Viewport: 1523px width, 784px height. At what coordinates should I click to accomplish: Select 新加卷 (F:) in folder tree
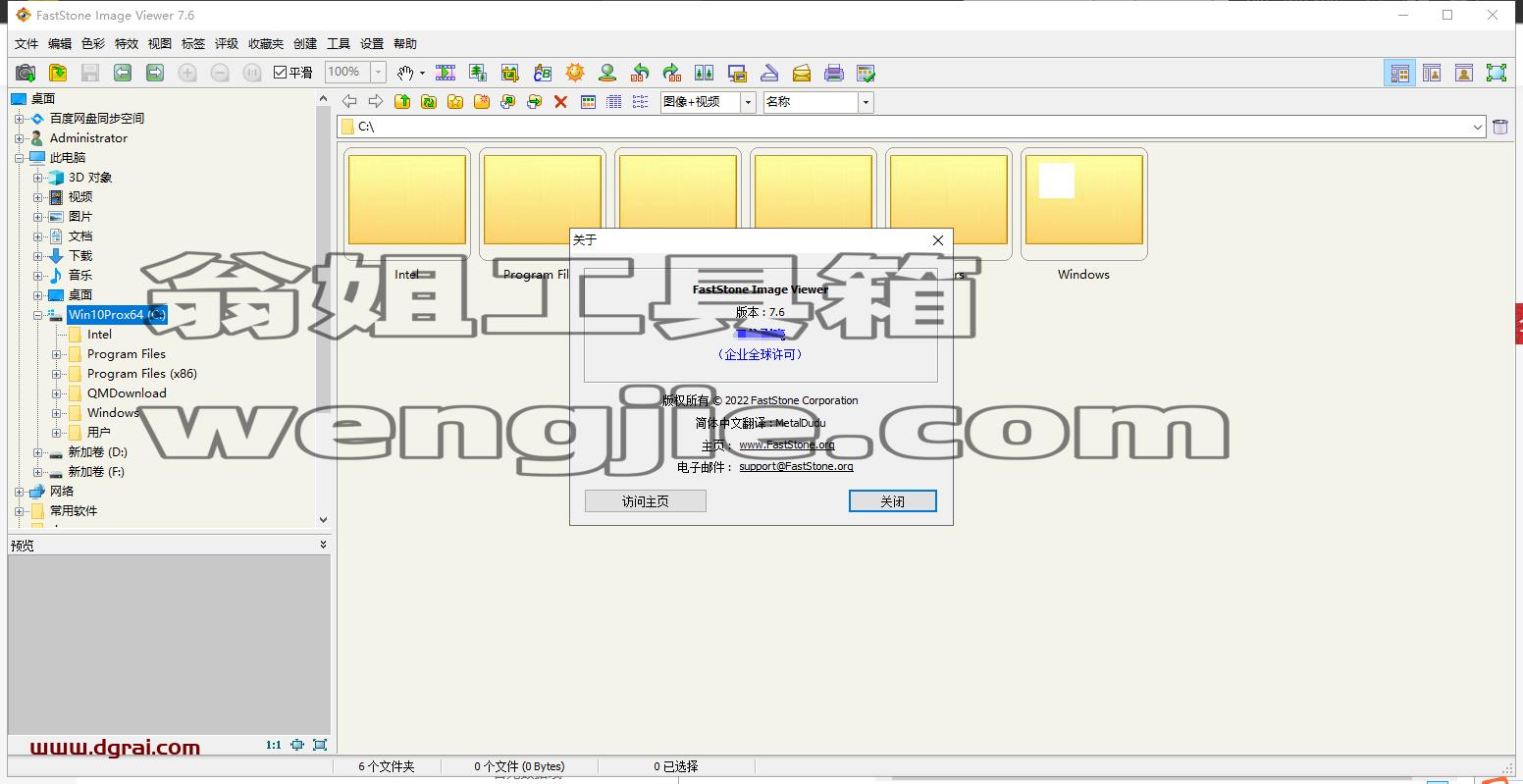(96, 472)
